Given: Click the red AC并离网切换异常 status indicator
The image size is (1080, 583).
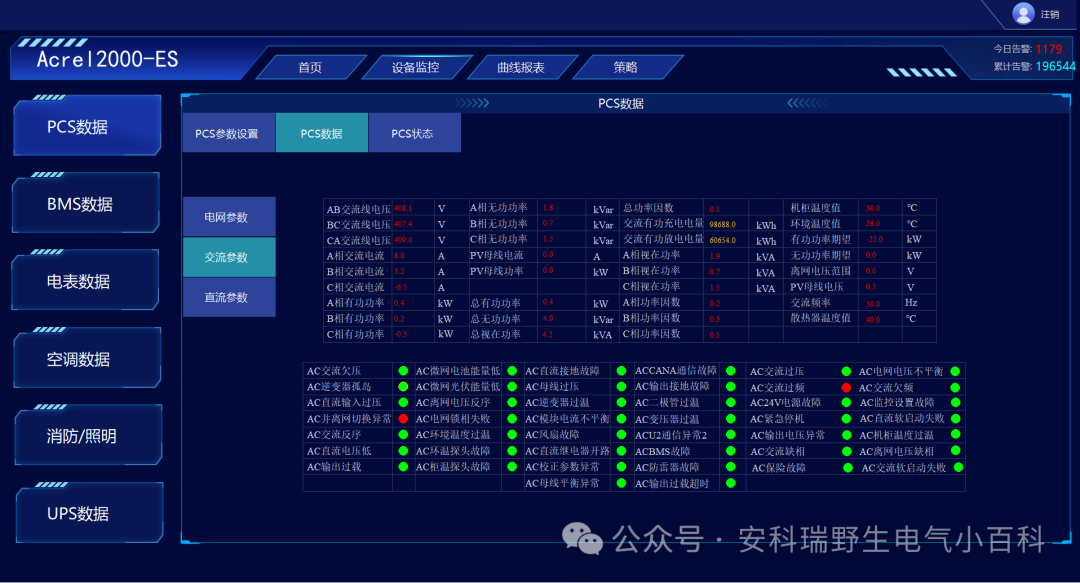Looking at the screenshot, I should coord(403,418).
